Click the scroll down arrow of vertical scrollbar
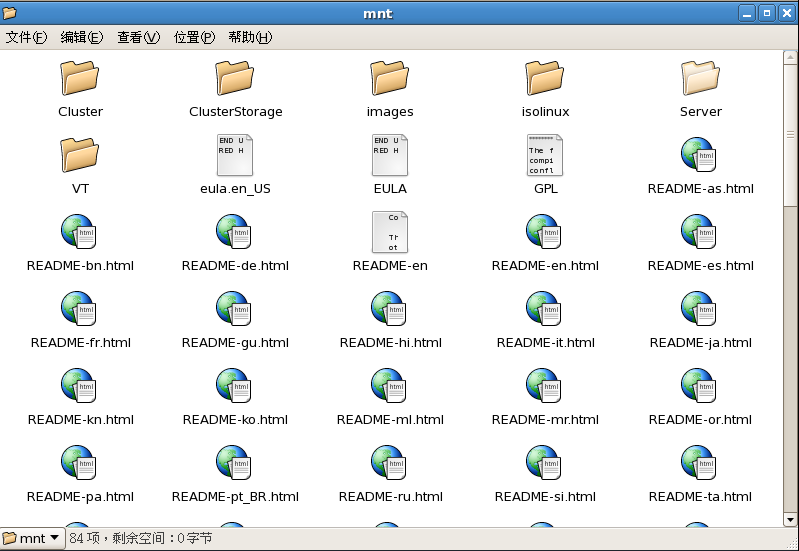This screenshot has width=799, height=551. point(790,518)
